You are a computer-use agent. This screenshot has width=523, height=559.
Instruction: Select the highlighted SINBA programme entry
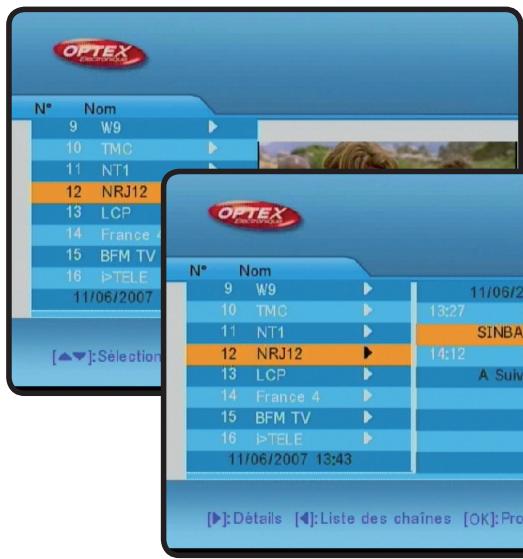point(470,333)
